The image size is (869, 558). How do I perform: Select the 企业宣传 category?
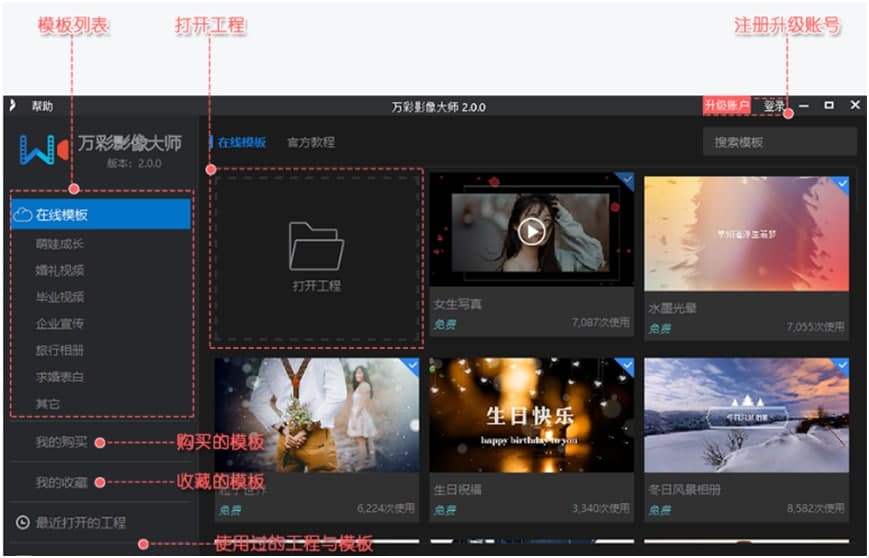pos(60,324)
